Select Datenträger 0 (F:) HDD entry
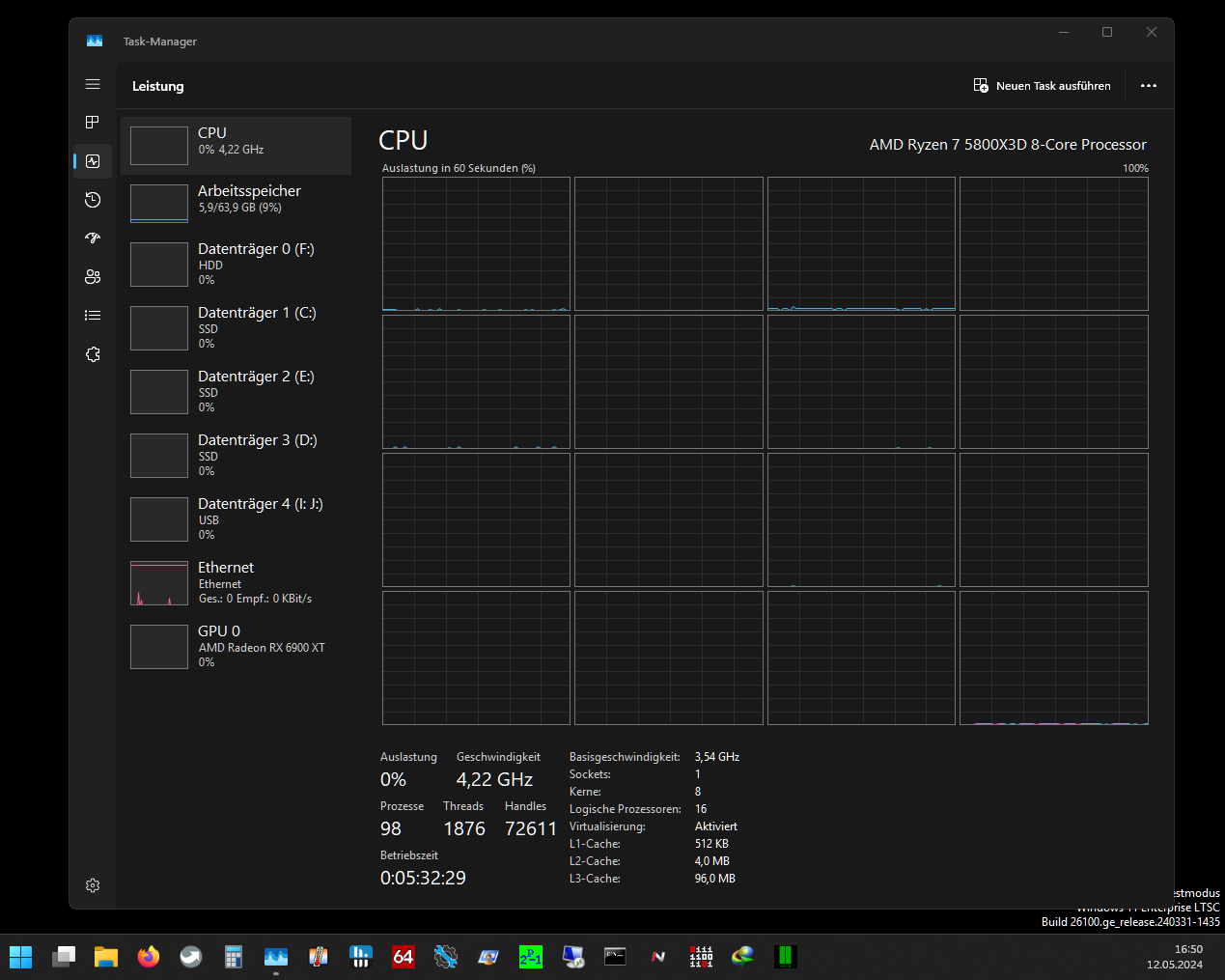The image size is (1225, 980). (x=236, y=264)
